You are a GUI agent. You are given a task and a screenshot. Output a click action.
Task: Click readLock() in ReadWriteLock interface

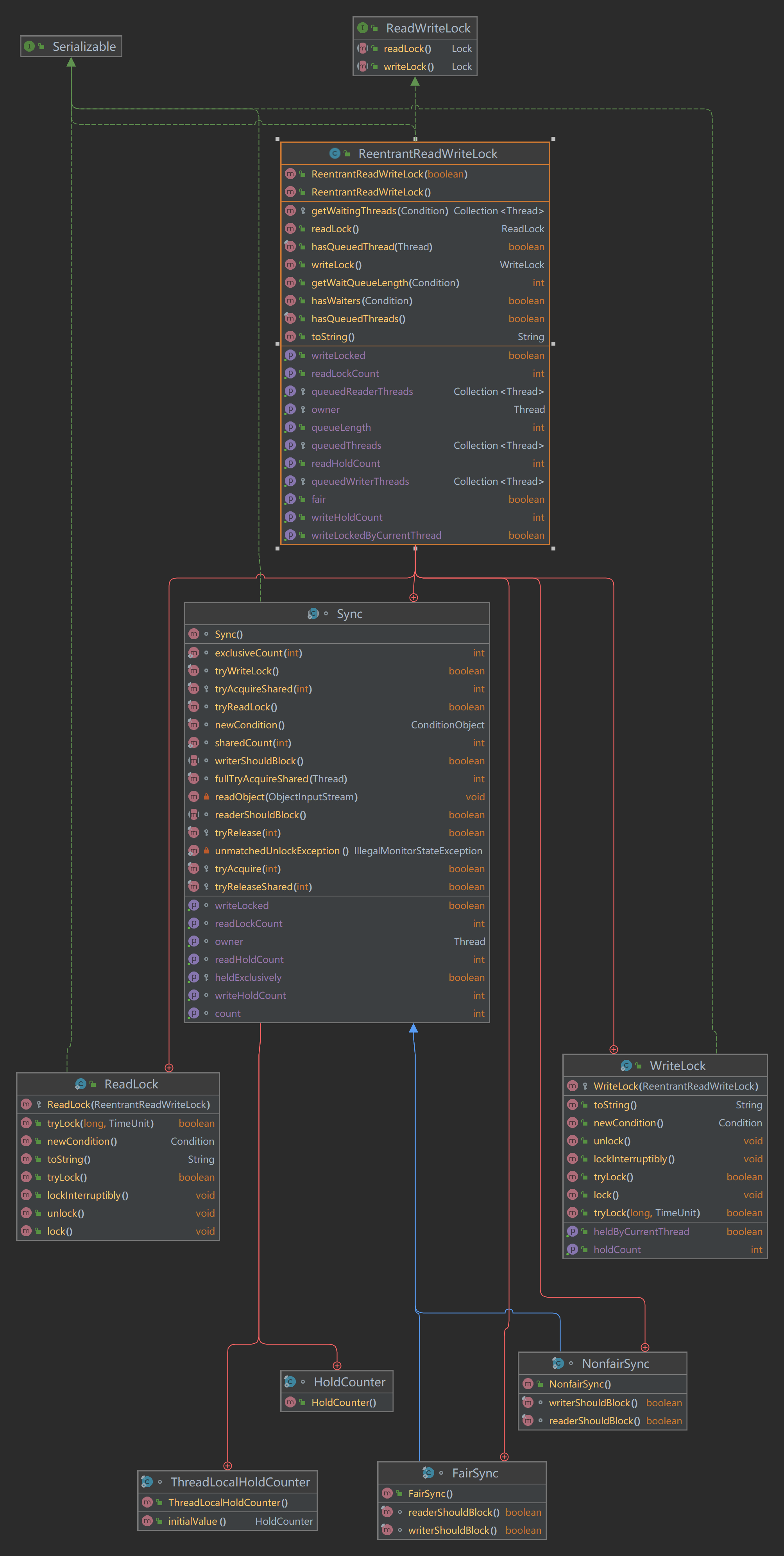click(x=415, y=48)
